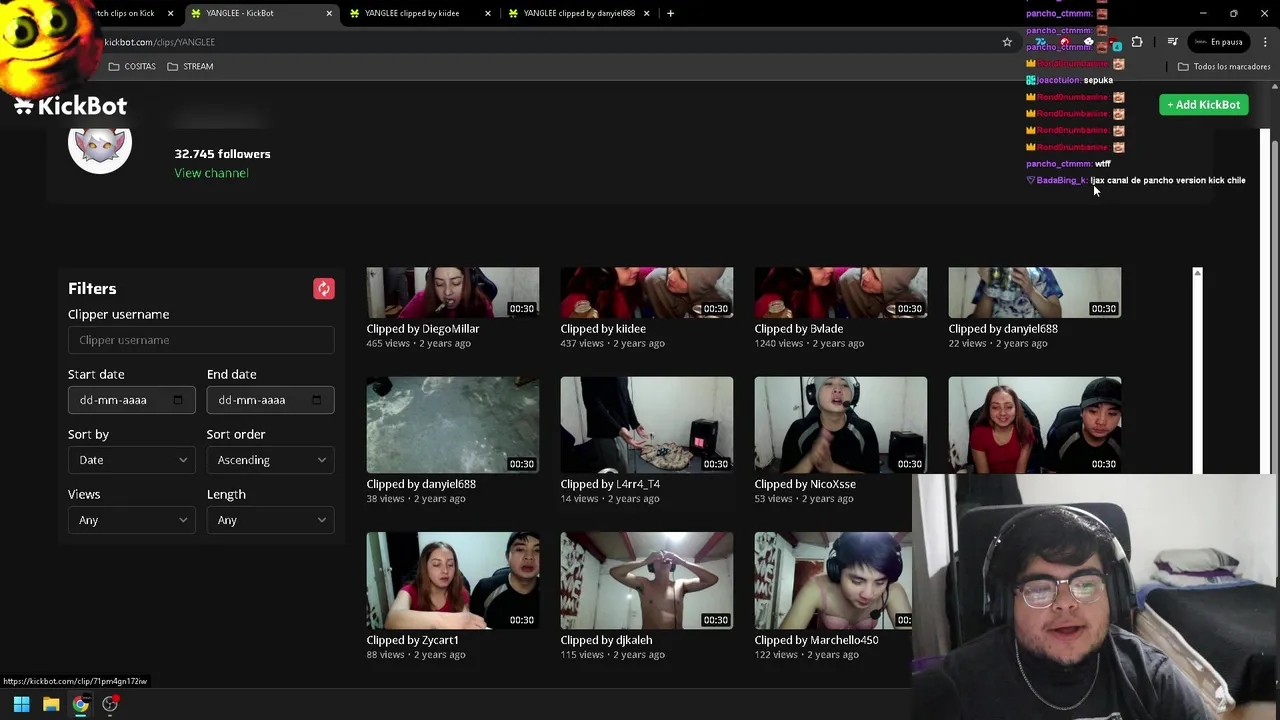Close the 'clips on Kick' tab

point(170,13)
